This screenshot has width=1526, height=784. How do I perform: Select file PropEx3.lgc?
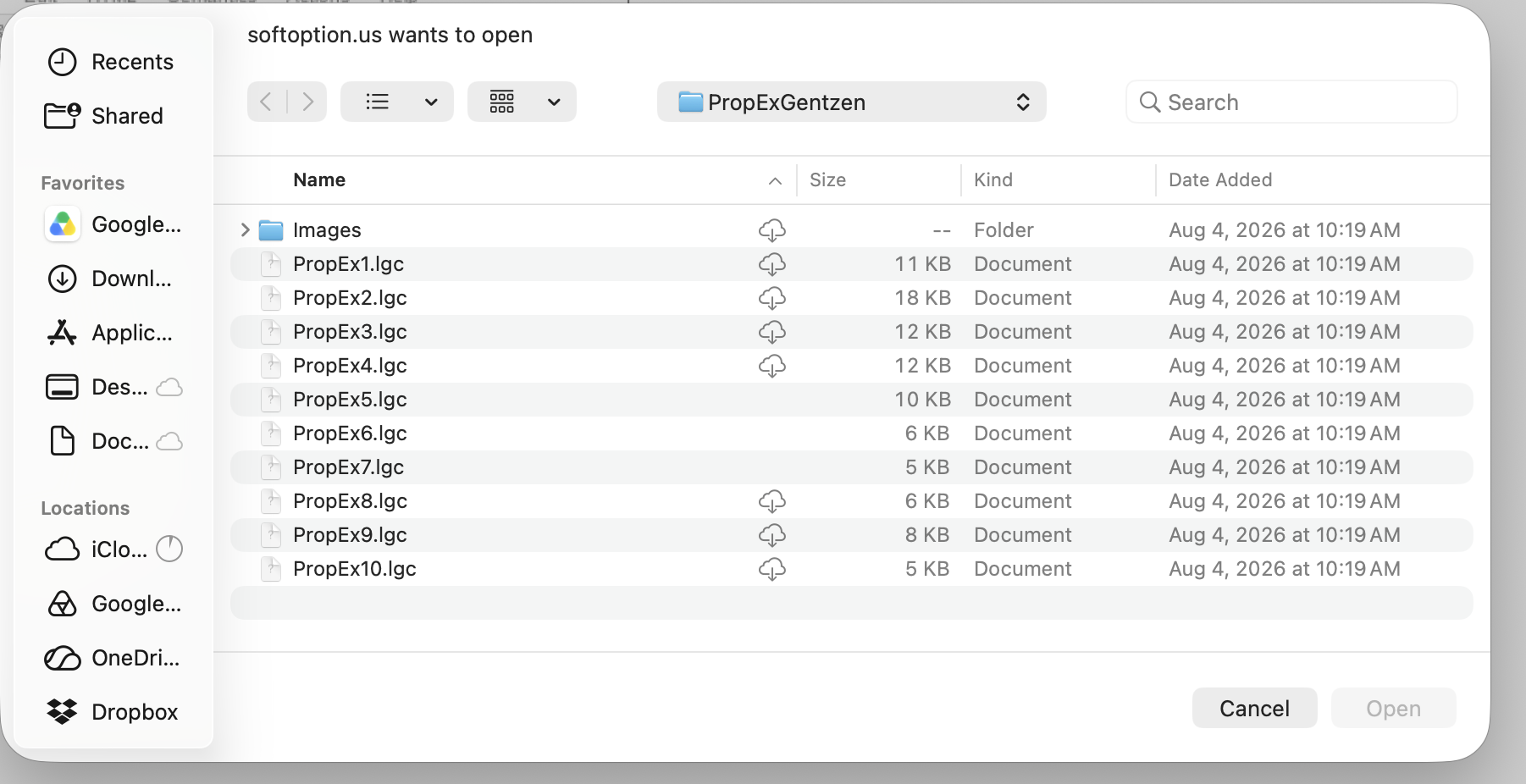[851, 332]
